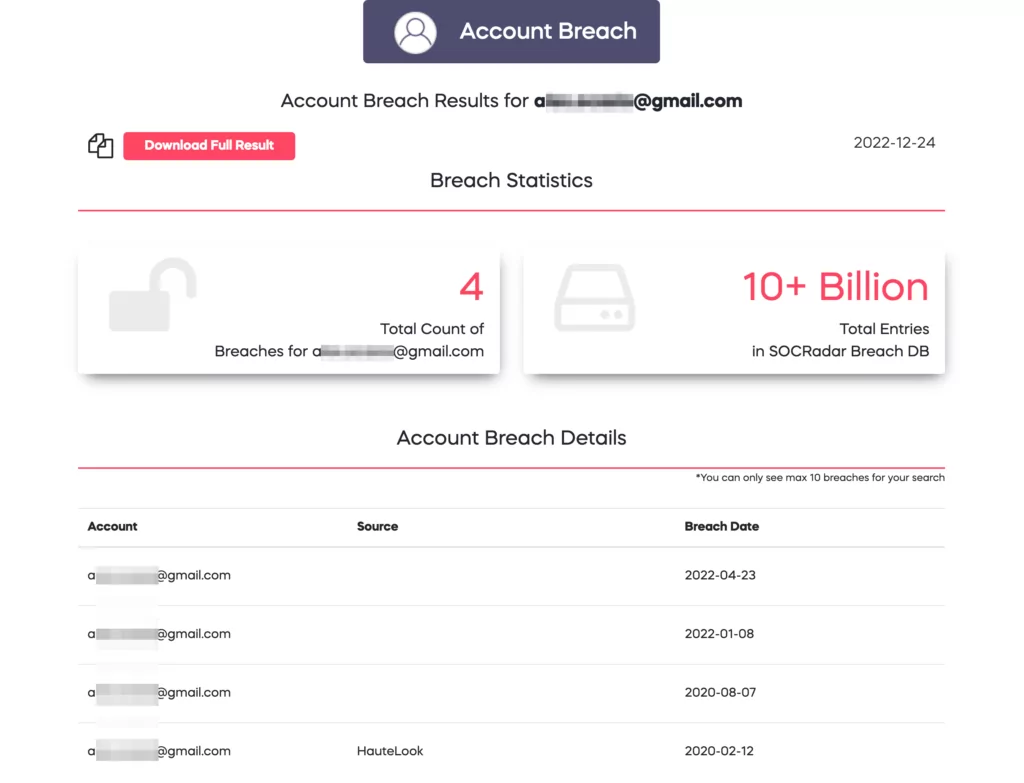The width and height of the screenshot is (1024, 783).
Task: Click the 'Breach Statistics' heading
Action: [x=511, y=180]
